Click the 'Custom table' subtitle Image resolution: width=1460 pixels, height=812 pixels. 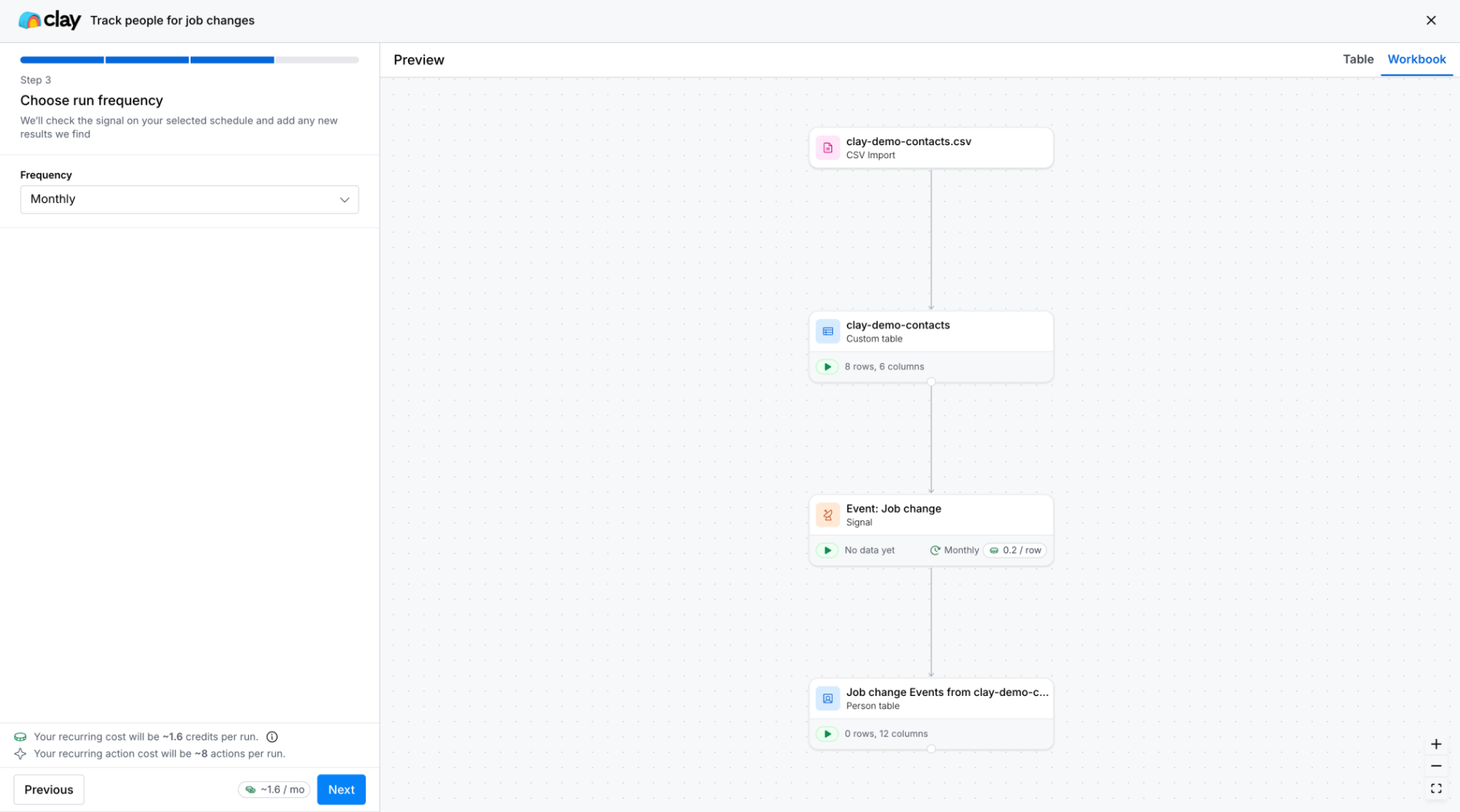click(874, 339)
